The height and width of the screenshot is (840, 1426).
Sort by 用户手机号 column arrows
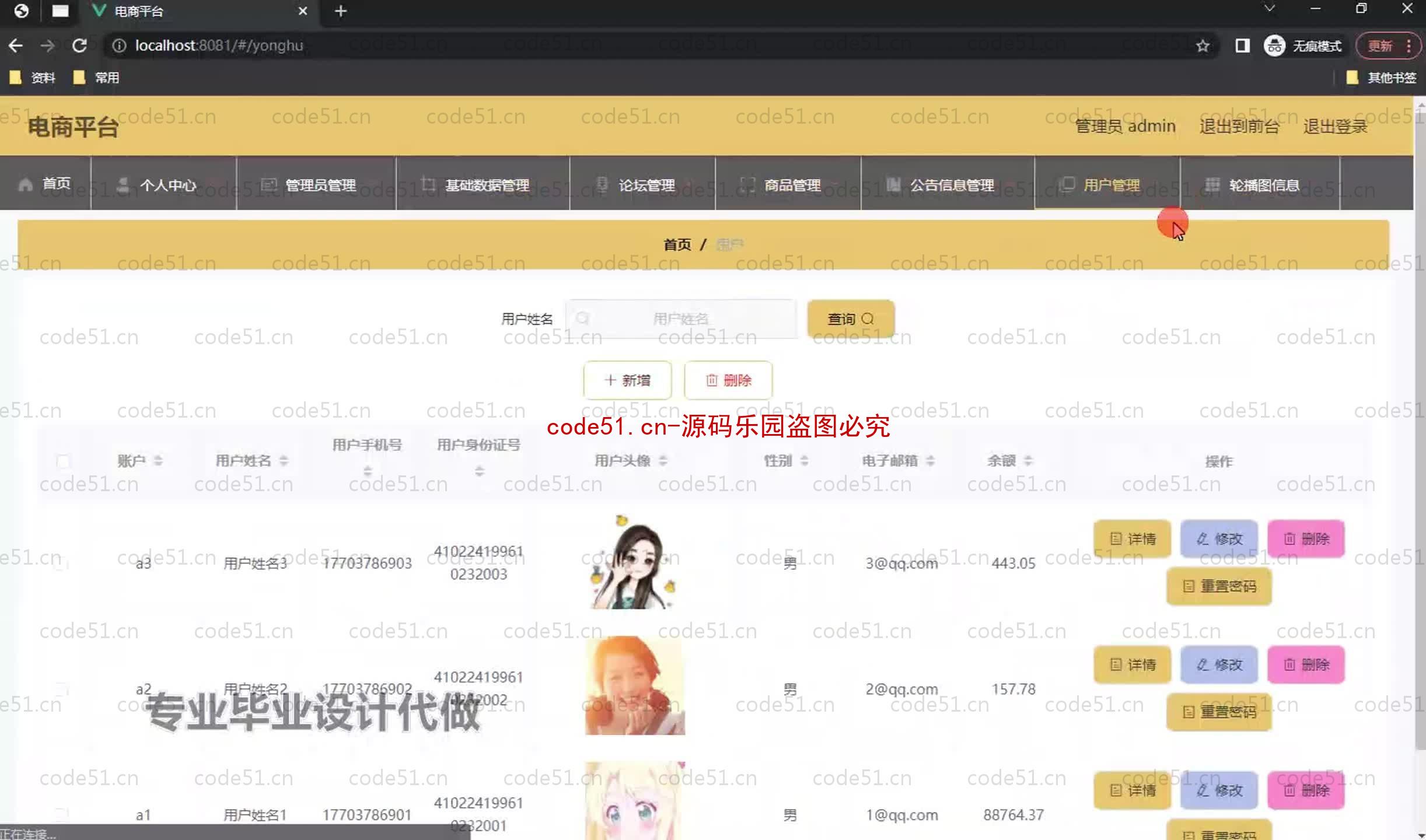point(367,470)
